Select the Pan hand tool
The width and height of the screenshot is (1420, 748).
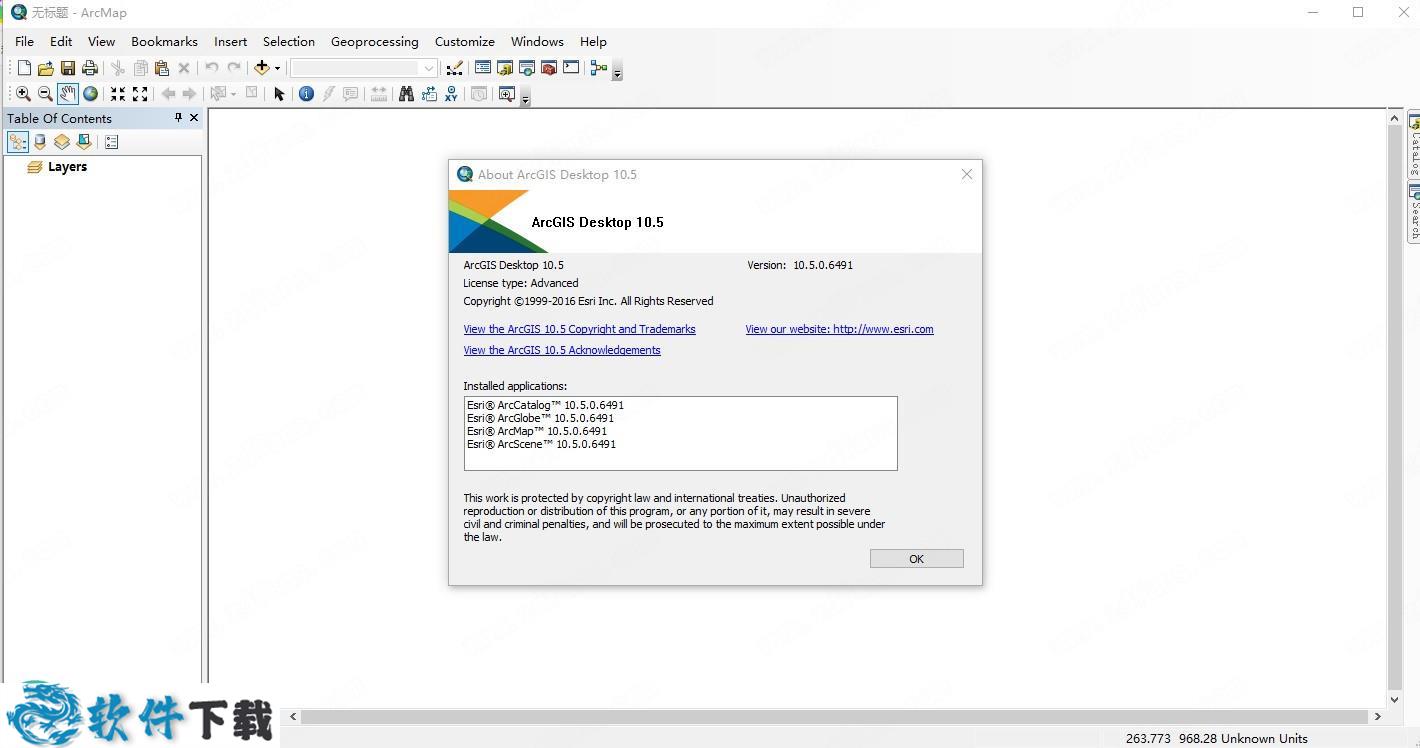click(x=67, y=94)
